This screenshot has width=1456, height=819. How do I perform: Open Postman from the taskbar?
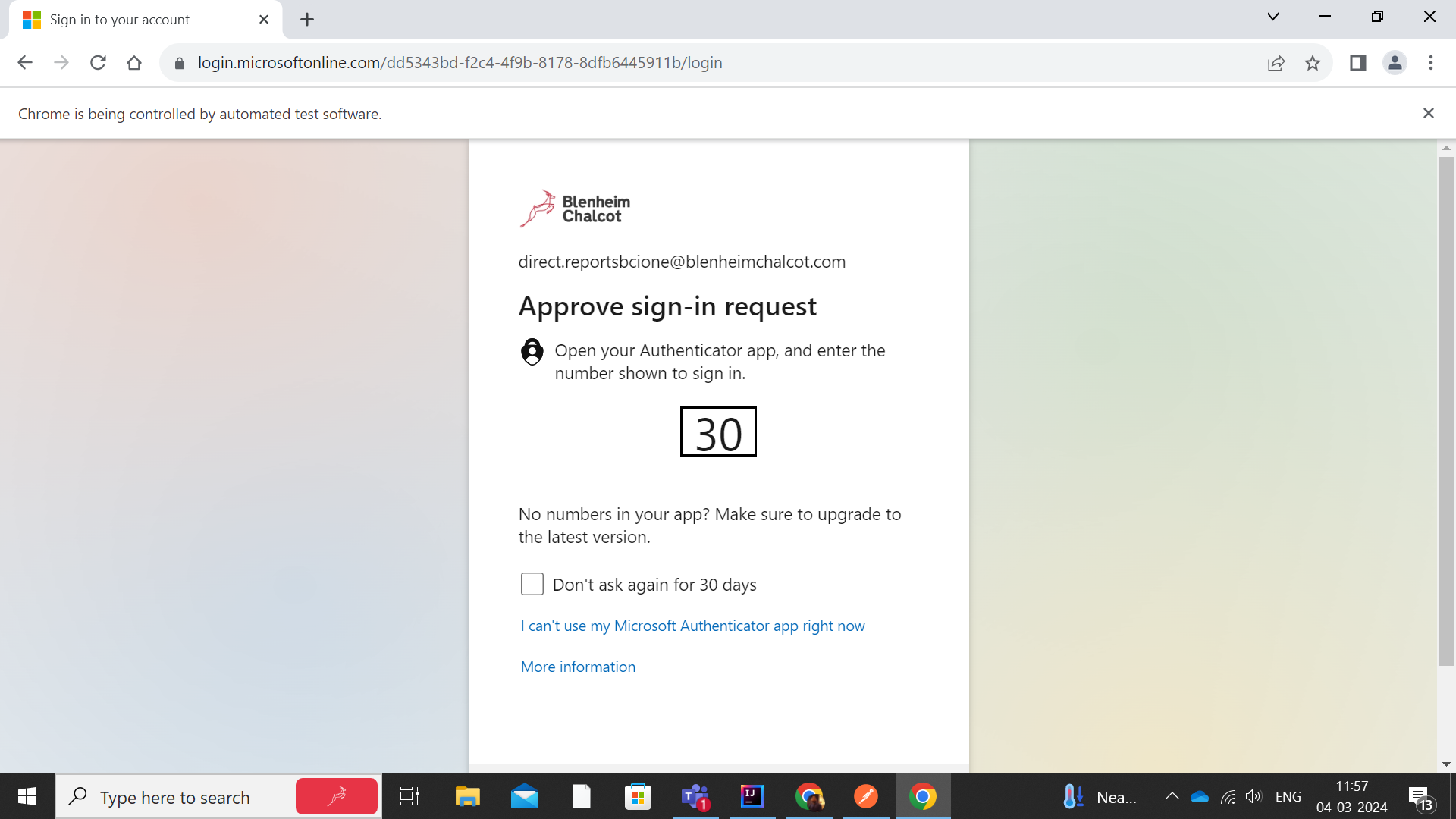tap(866, 796)
